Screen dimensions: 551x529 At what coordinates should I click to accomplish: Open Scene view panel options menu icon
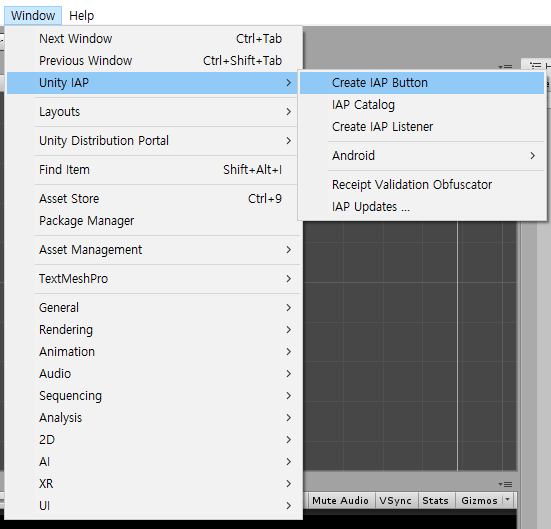click(x=505, y=66)
